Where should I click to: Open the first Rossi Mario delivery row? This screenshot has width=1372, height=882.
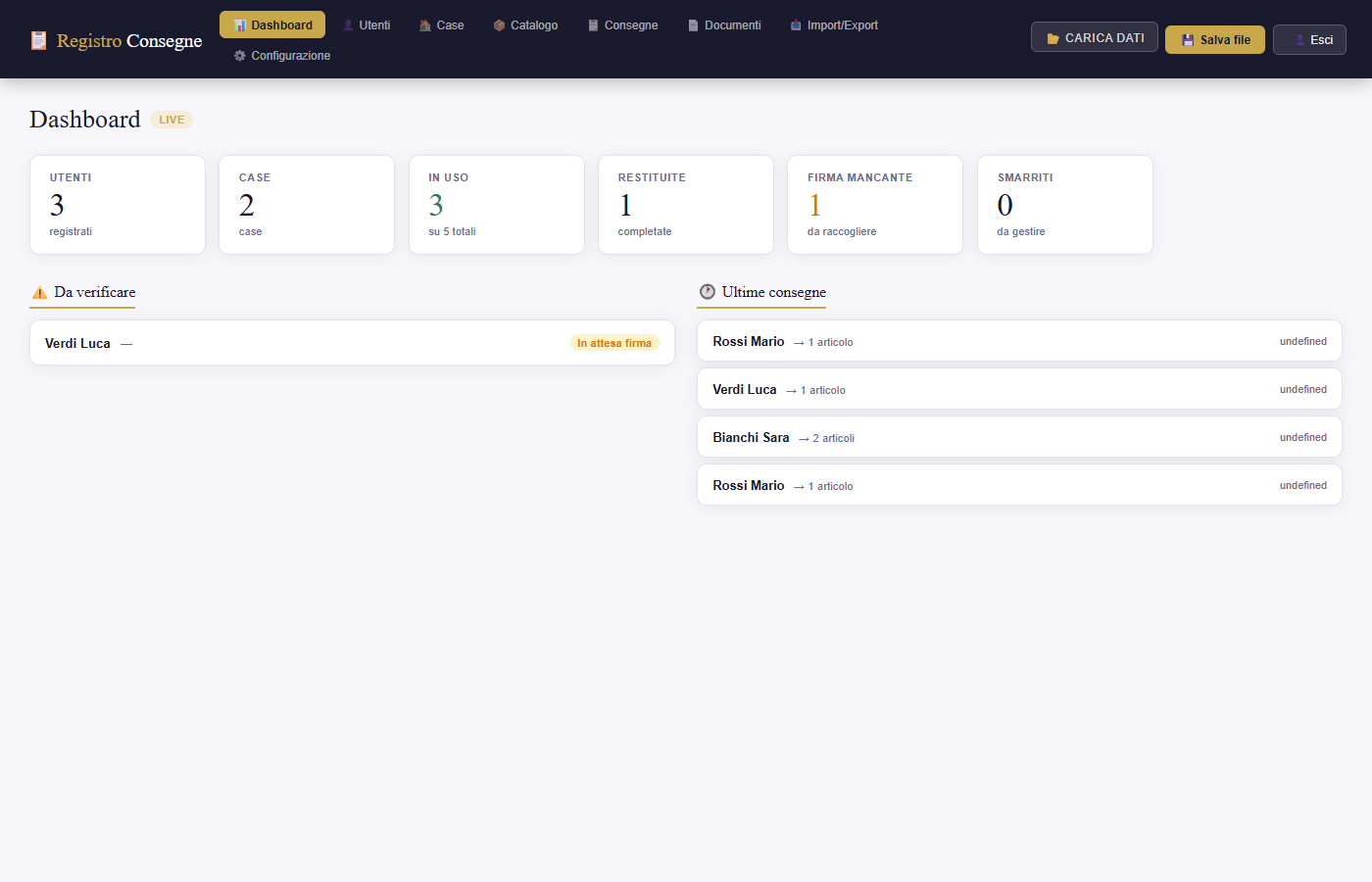click(1019, 341)
